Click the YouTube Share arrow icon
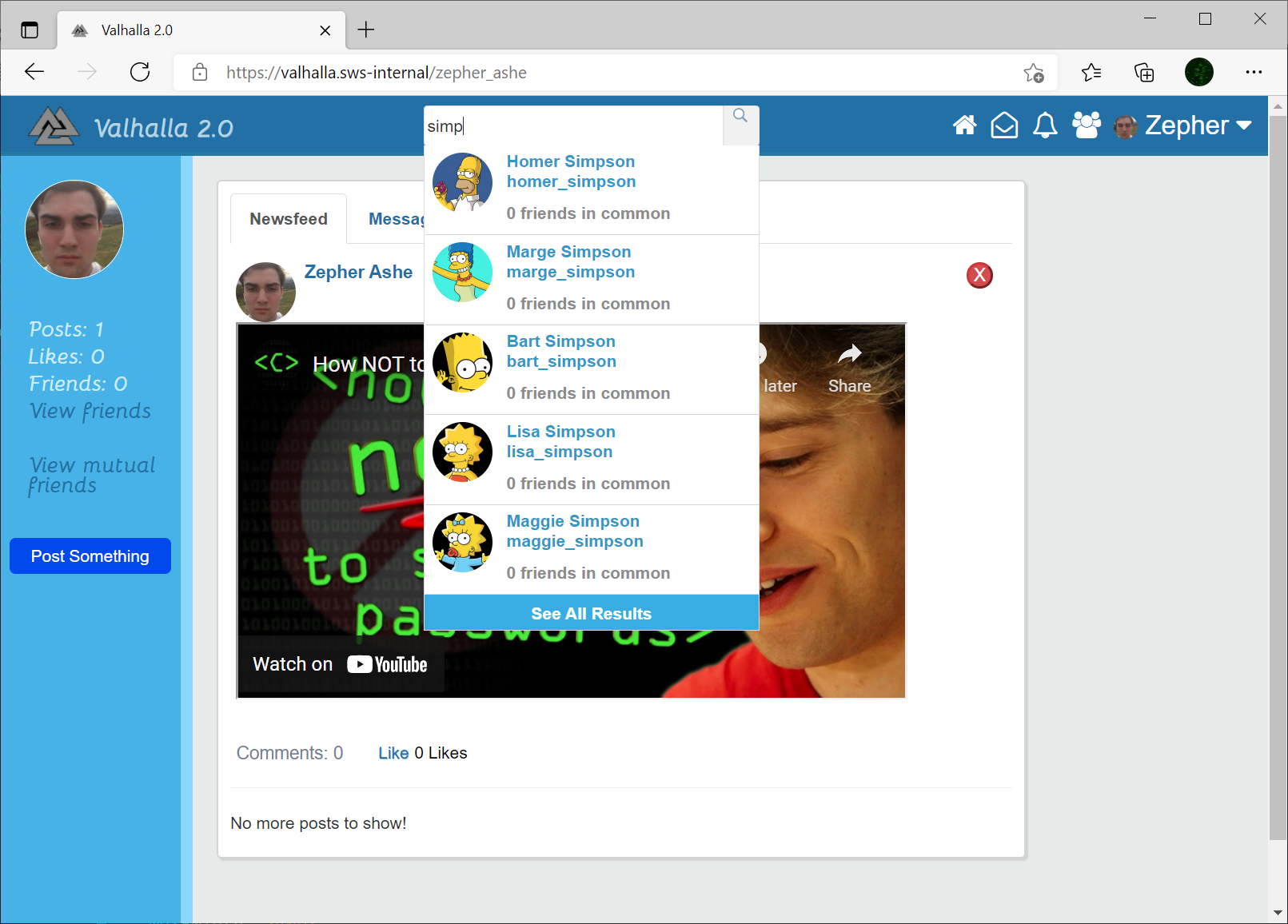The image size is (1288, 924). tap(849, 353)
